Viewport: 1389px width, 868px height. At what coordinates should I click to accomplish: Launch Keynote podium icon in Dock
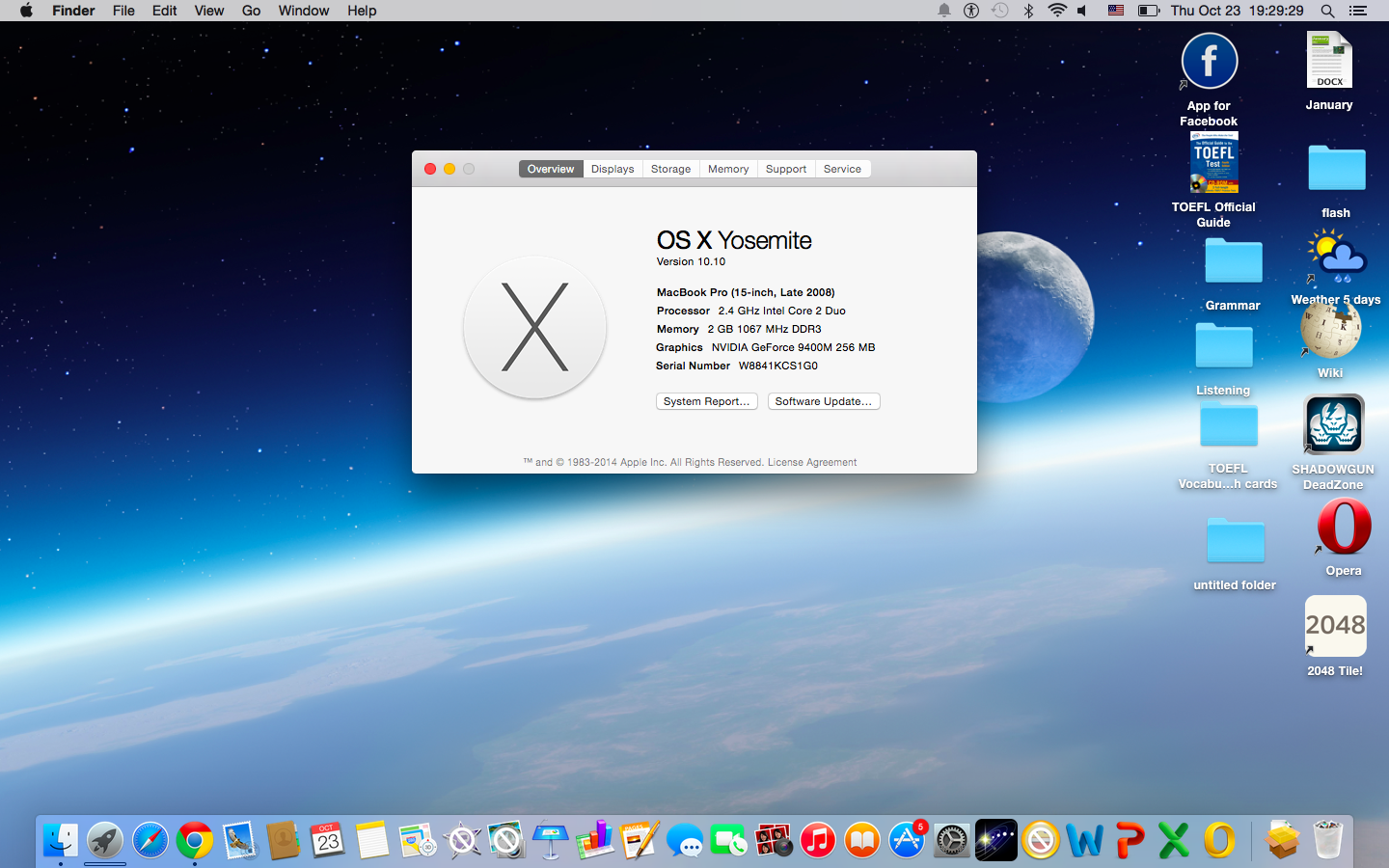click(x=551, y=841)
